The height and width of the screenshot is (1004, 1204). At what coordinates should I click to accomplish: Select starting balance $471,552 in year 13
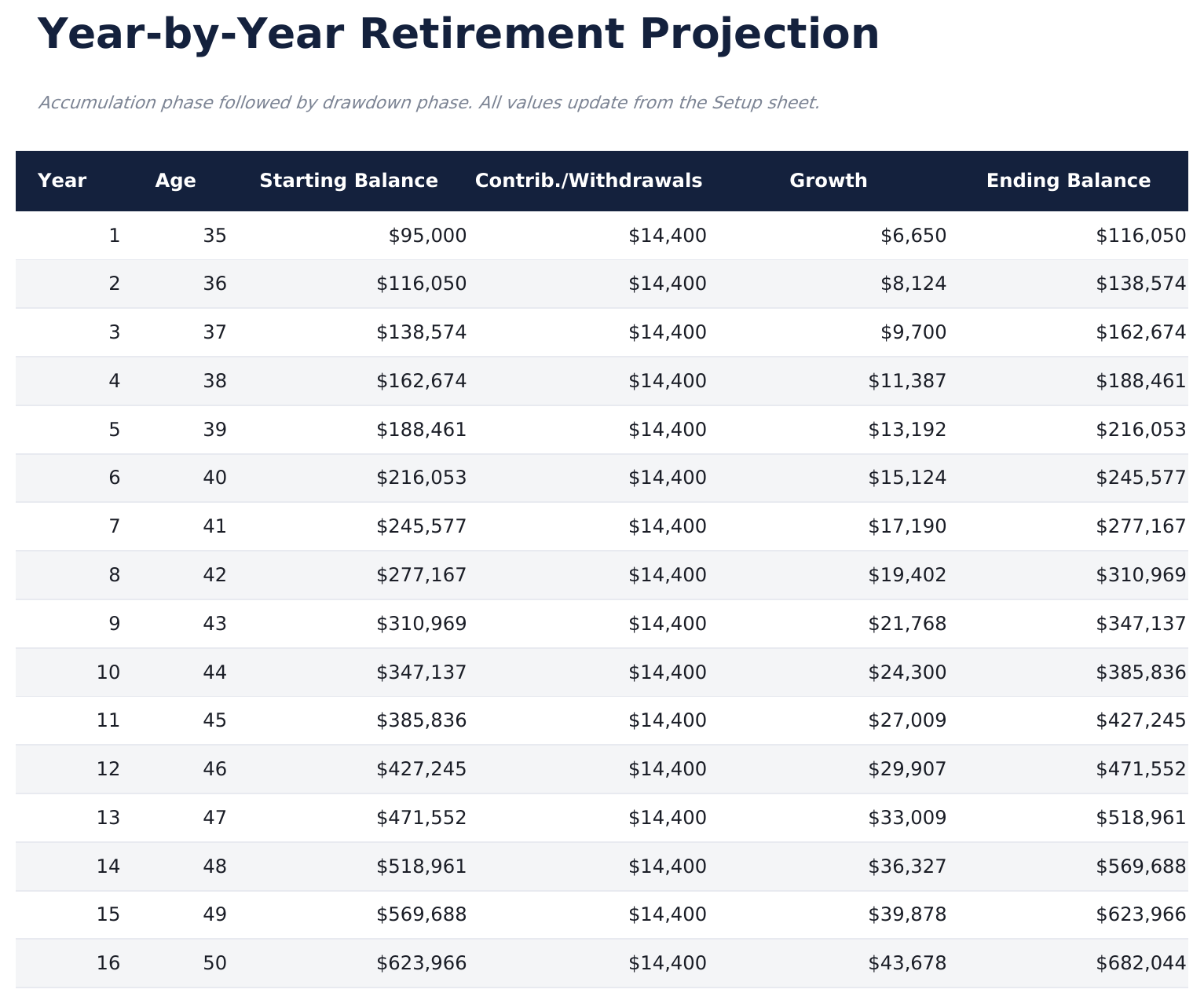coord(421,818)
